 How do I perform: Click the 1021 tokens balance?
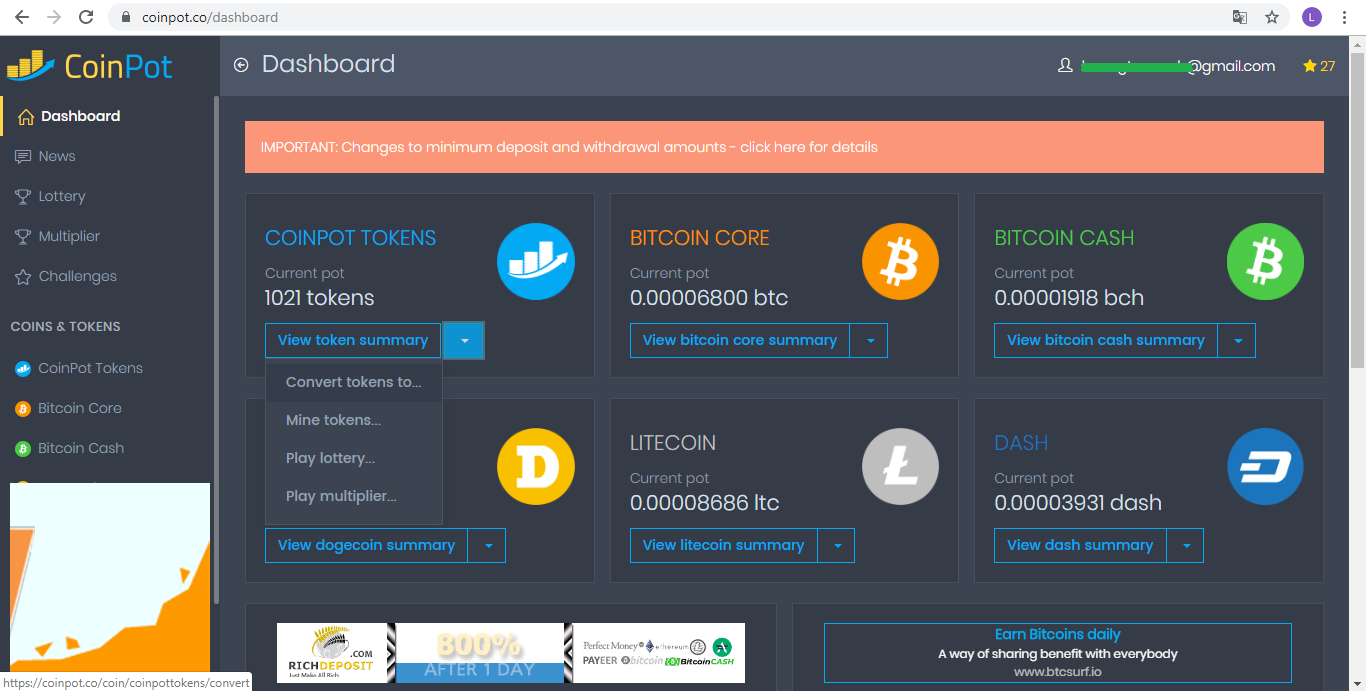pos(320,298)
